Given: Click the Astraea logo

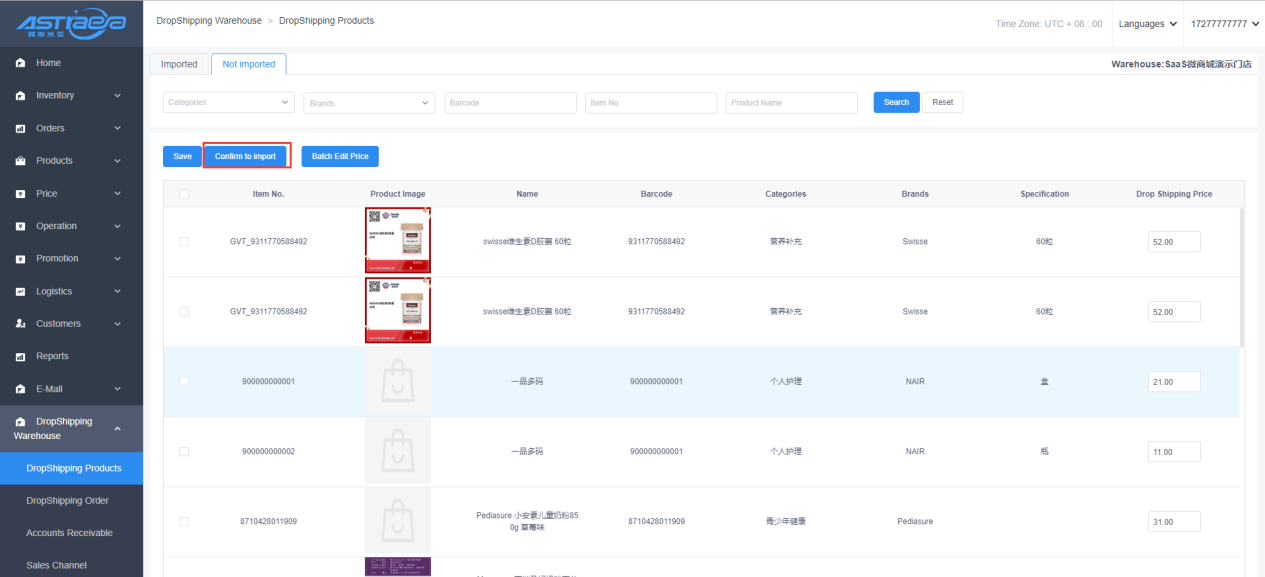Looking at the screenshot, I should pyautogui.click(x=70, y=24).
